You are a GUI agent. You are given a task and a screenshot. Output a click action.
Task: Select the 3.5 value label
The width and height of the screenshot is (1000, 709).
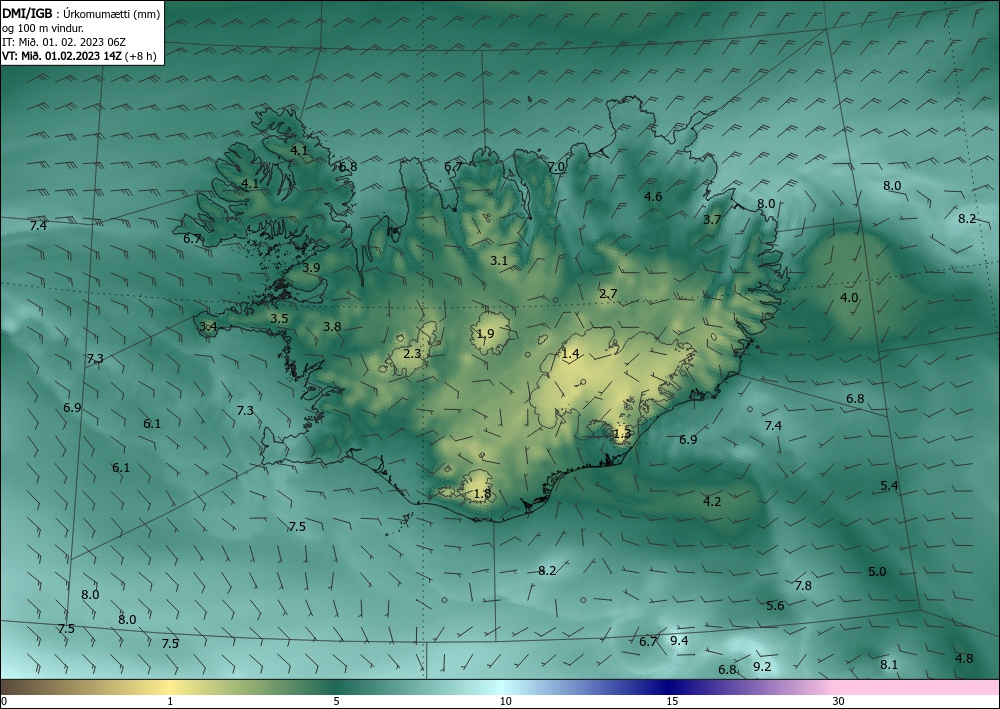(279, 318)
